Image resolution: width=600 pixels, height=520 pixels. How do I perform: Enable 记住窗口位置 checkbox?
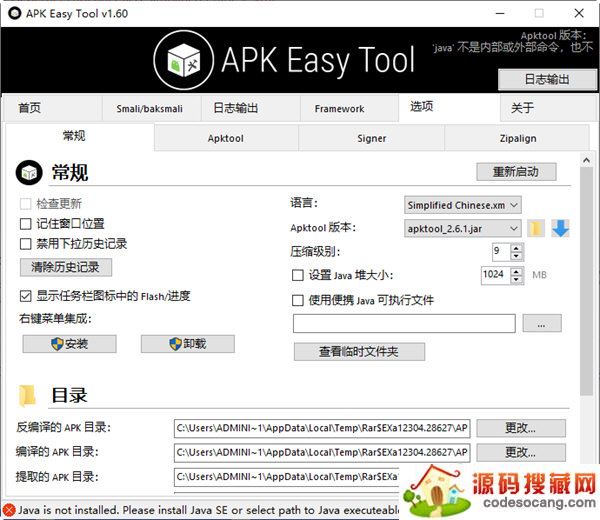[x=26, y=224]
